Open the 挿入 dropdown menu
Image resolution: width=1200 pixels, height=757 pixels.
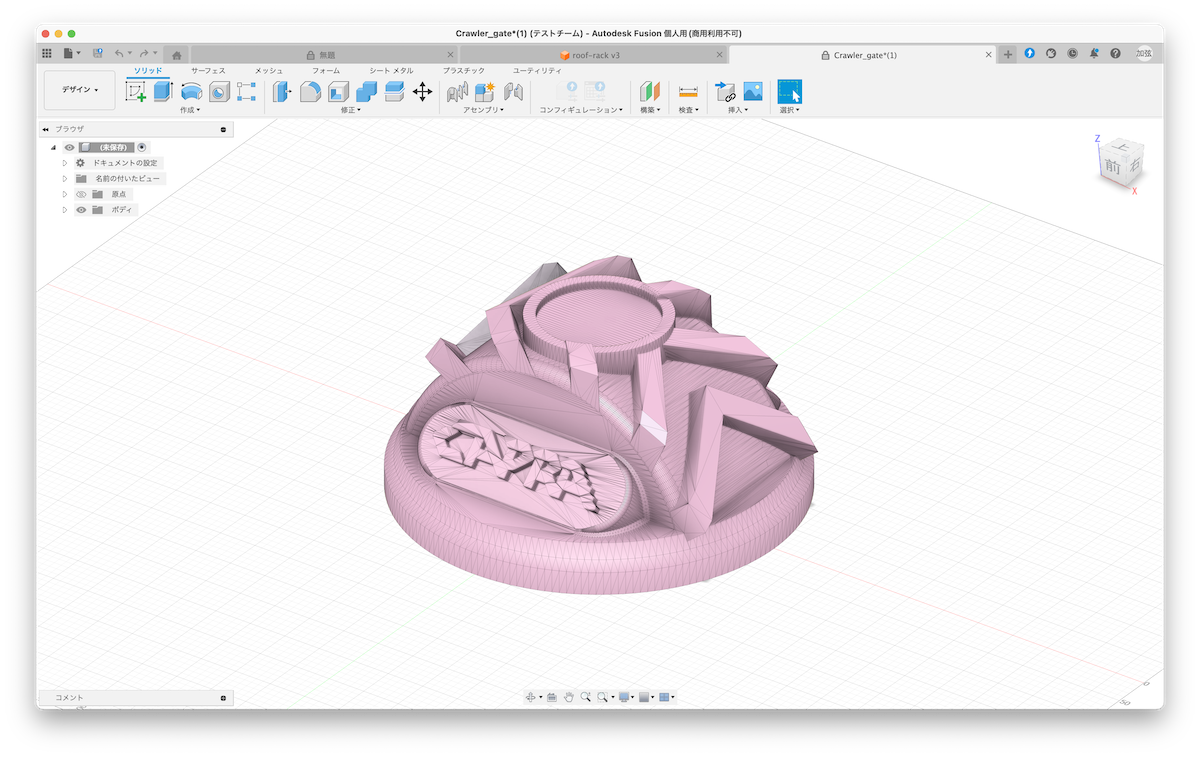coord(739,110)
